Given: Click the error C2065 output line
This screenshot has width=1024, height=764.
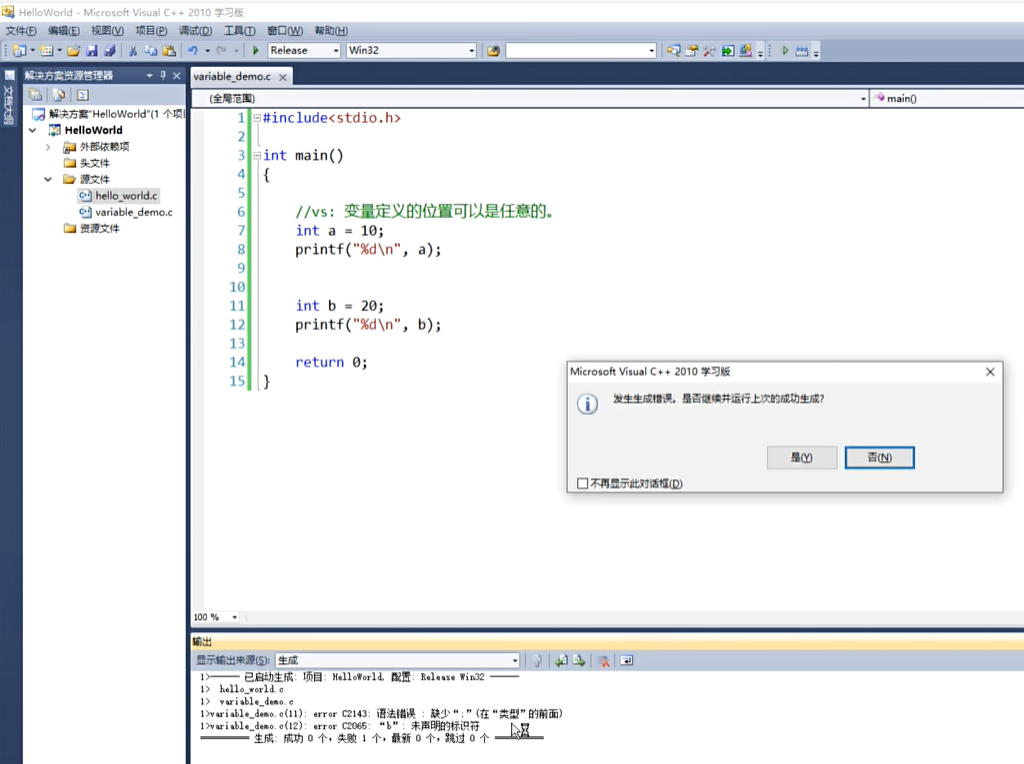Looking at the screenshot, I should 340,726.
